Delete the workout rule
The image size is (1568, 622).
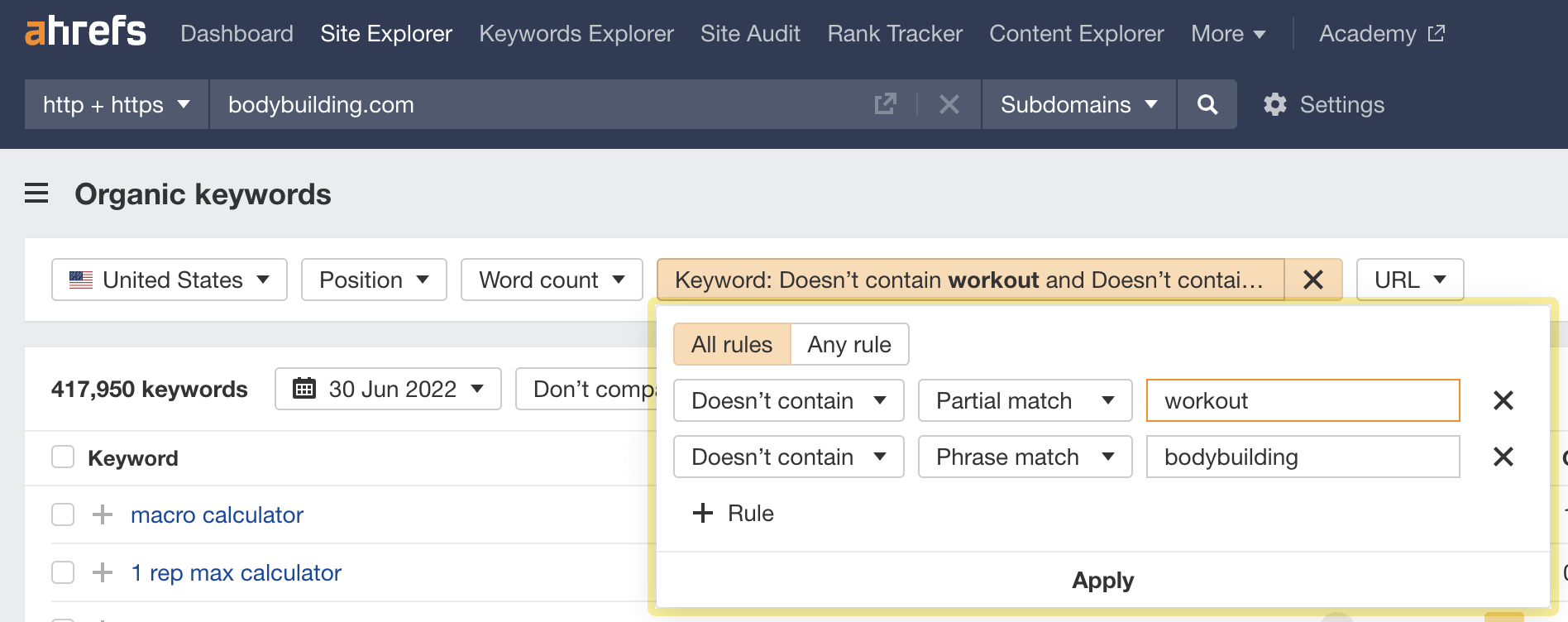(1503, 400)
